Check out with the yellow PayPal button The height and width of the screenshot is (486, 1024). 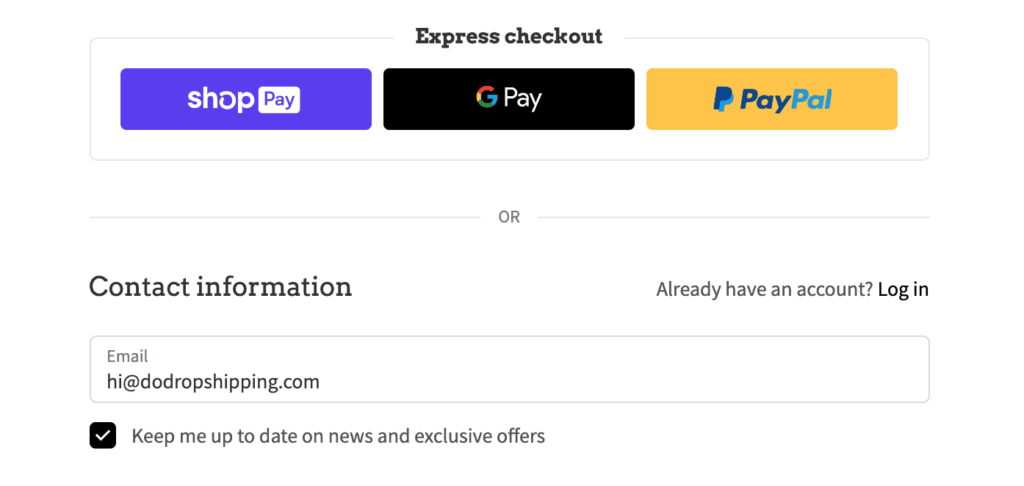[x=772, y=99]
